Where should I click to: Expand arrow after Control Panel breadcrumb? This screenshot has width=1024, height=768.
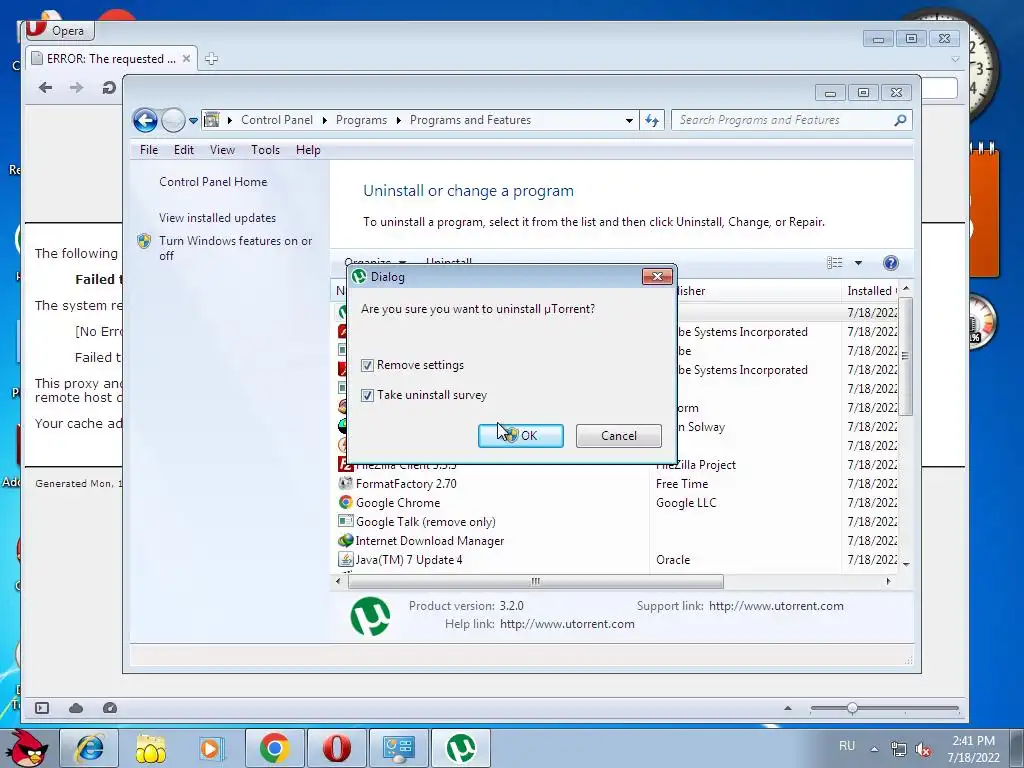pyautogui.click(x=325, y=120)
